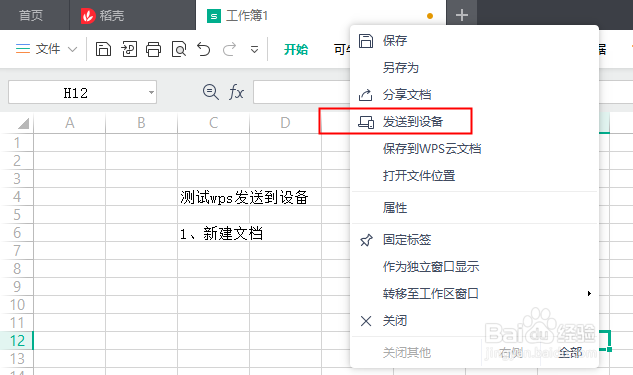Screen dimensions: 633x375
Task: Select column A header
Action: [x=69, y=123]
